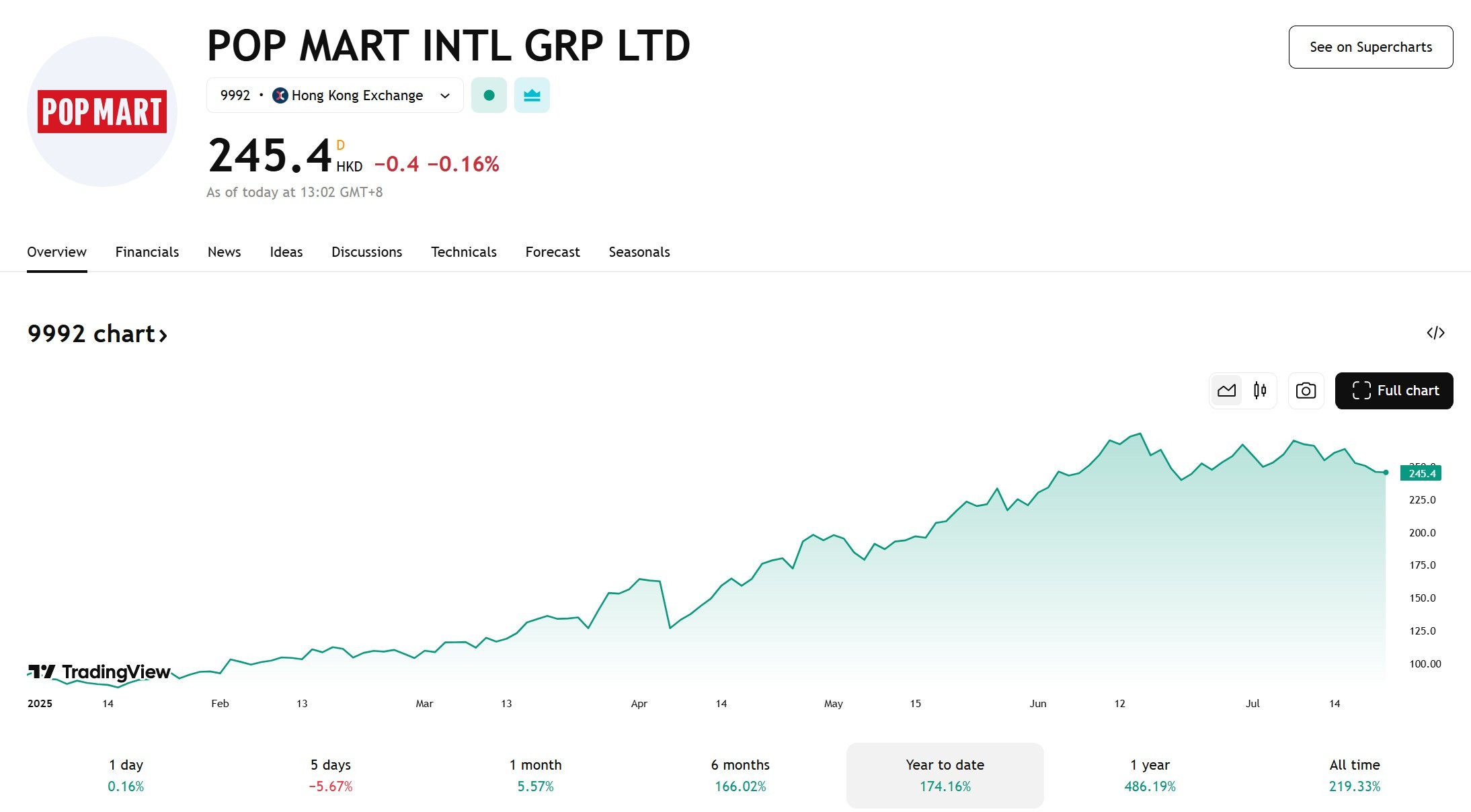Select the 5 days range
Viewport: 1471px width, 812px height.
pyautogui.click(x=331, y=776)
